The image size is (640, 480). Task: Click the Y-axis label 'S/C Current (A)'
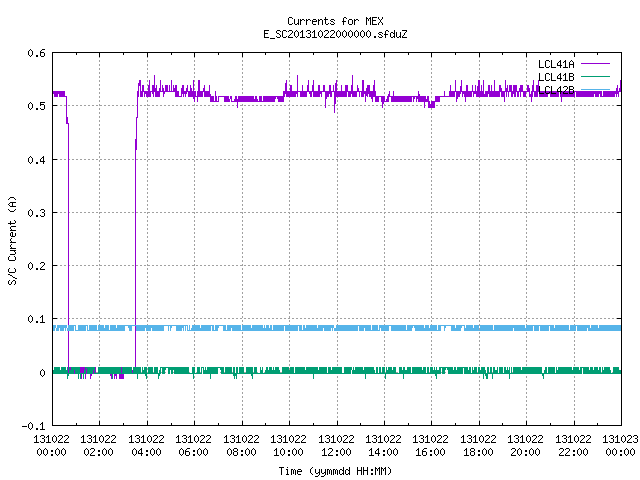[x=12, y=240]
